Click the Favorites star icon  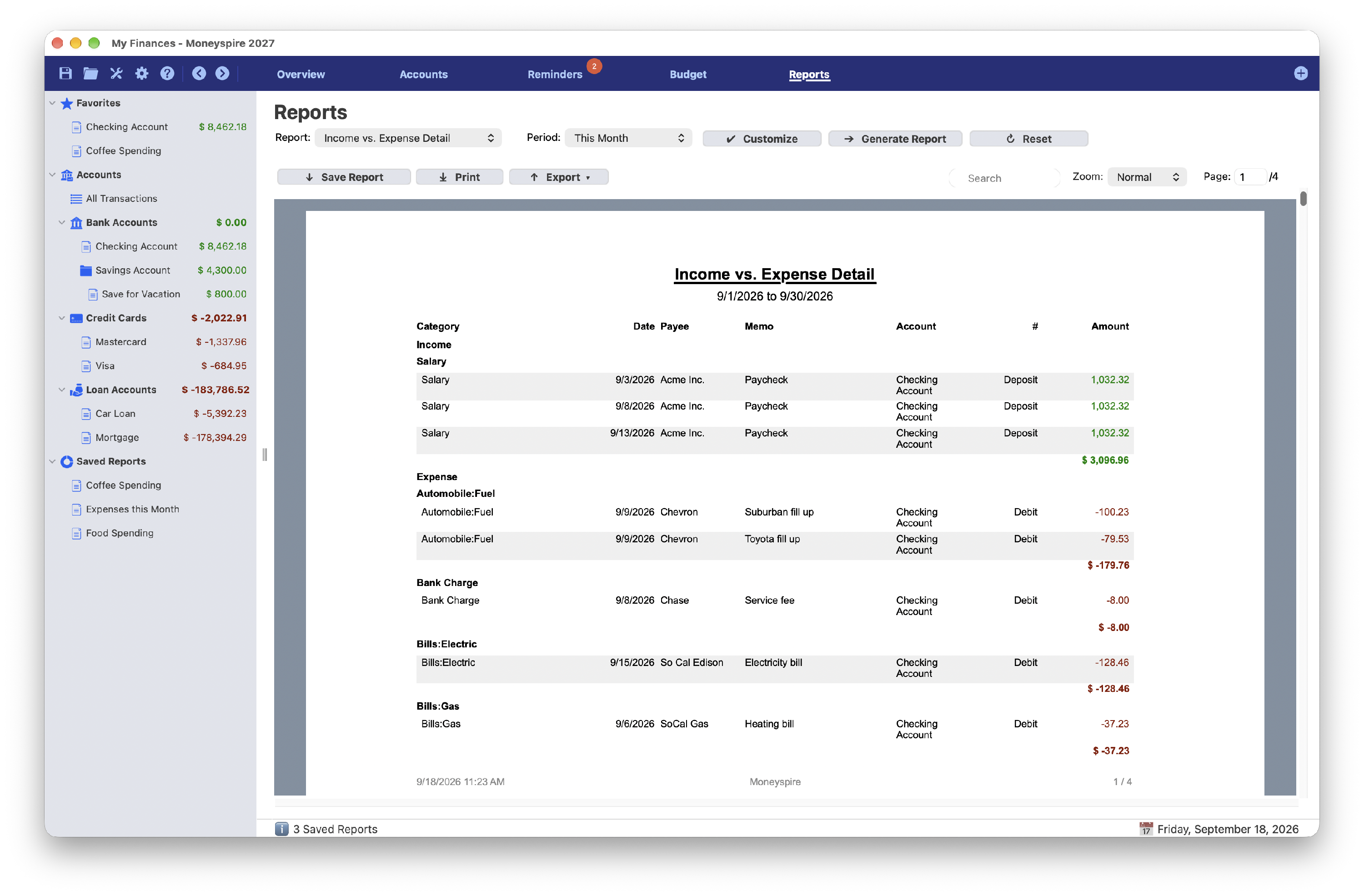(x=66, y=103)
